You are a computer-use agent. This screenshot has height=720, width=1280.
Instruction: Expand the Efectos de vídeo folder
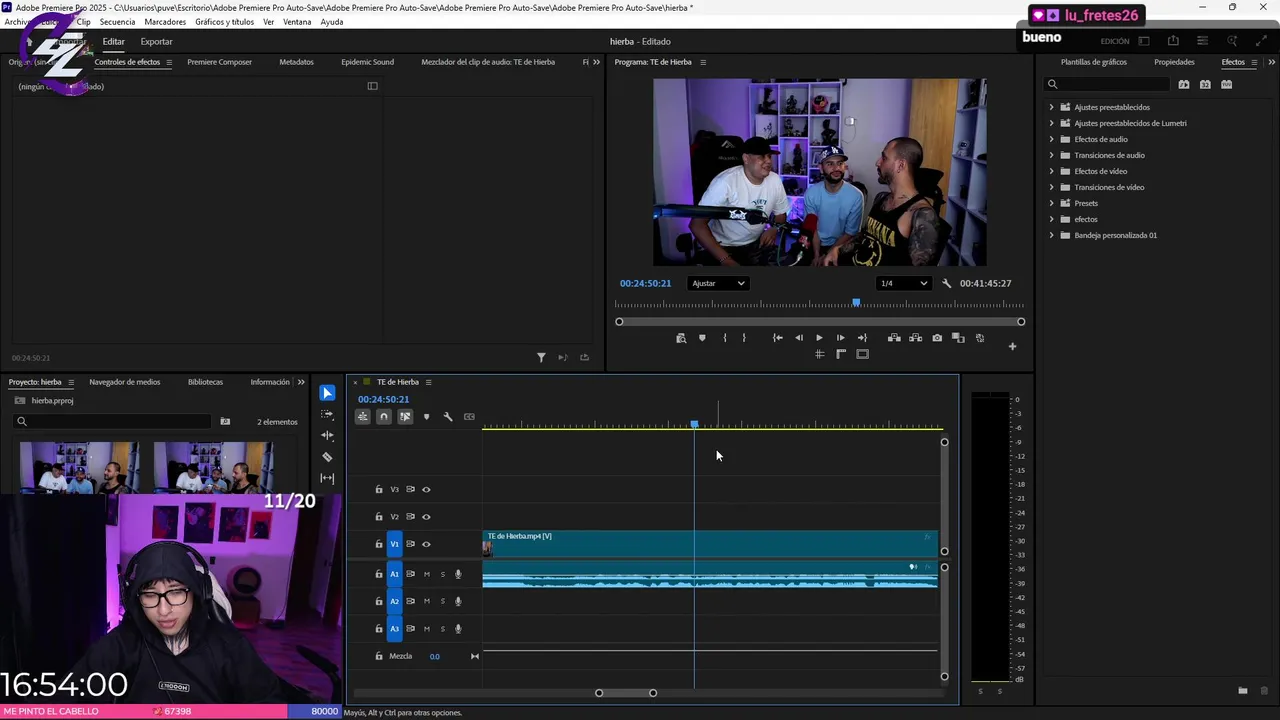pos(1051,171)
